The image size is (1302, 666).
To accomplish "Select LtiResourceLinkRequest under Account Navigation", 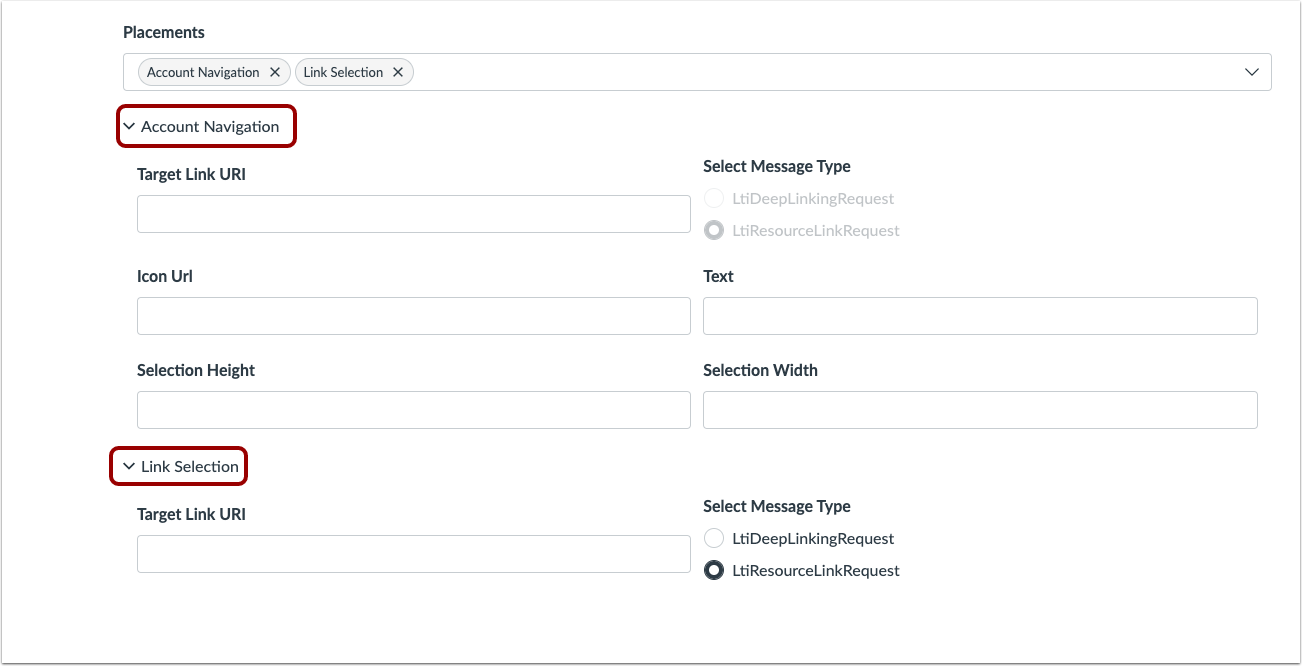I will click(714, 231).
